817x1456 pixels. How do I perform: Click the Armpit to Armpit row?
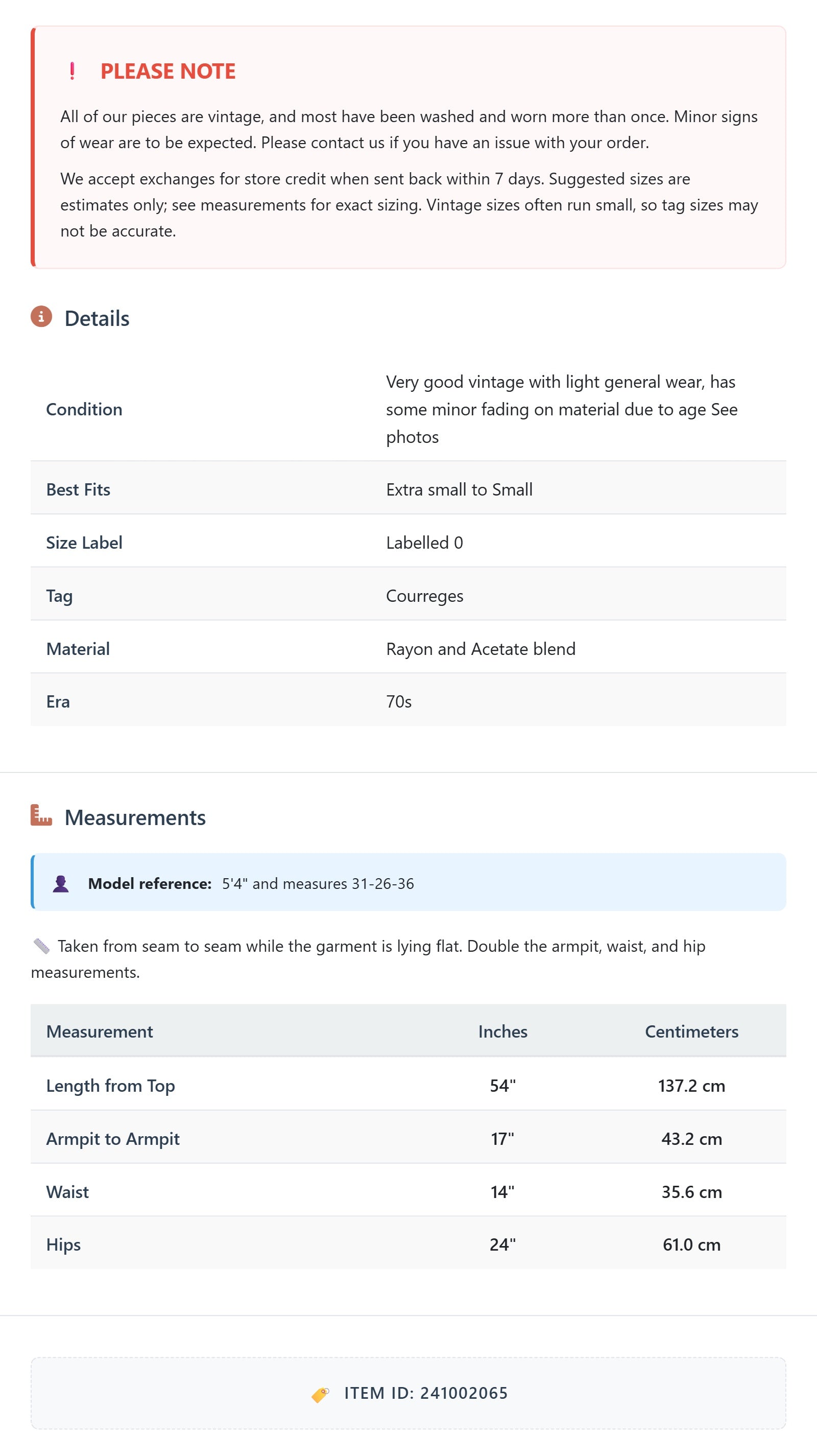click(113, 1139)
